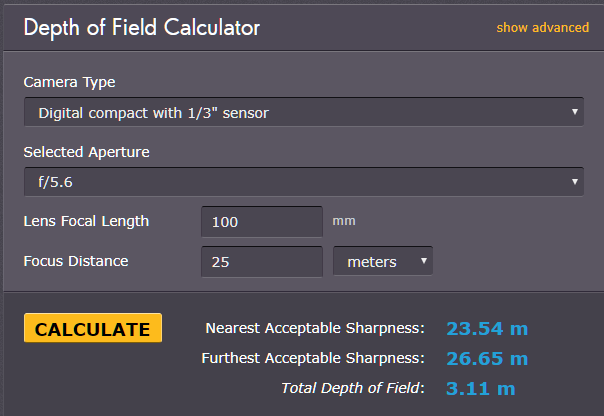Image resolution: width=604 pixels, height=416 pixels.
Task: Click the Furthest Acceptable Sharpness value 26.65 m
Action: pos(486,358)
